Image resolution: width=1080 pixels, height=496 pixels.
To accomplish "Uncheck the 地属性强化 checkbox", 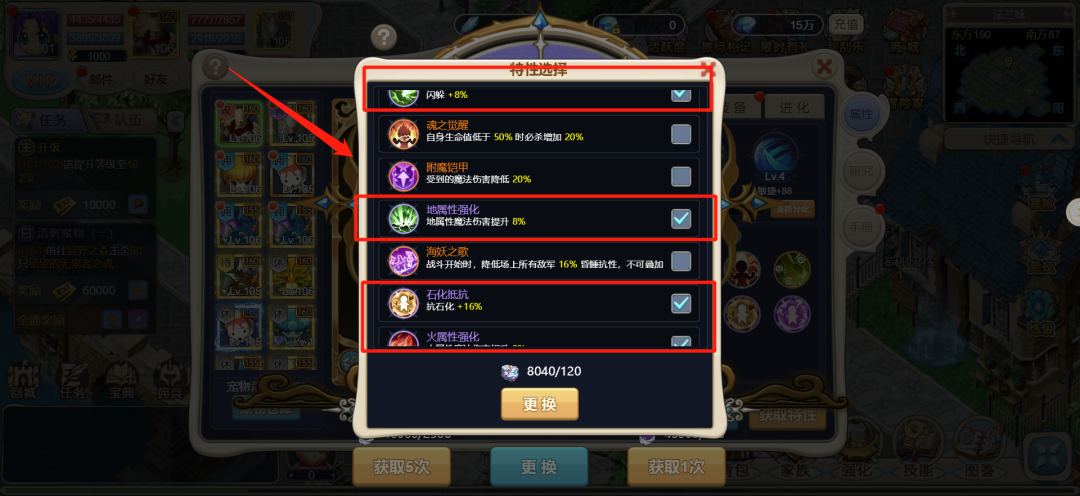I will (x=681, y=218).
